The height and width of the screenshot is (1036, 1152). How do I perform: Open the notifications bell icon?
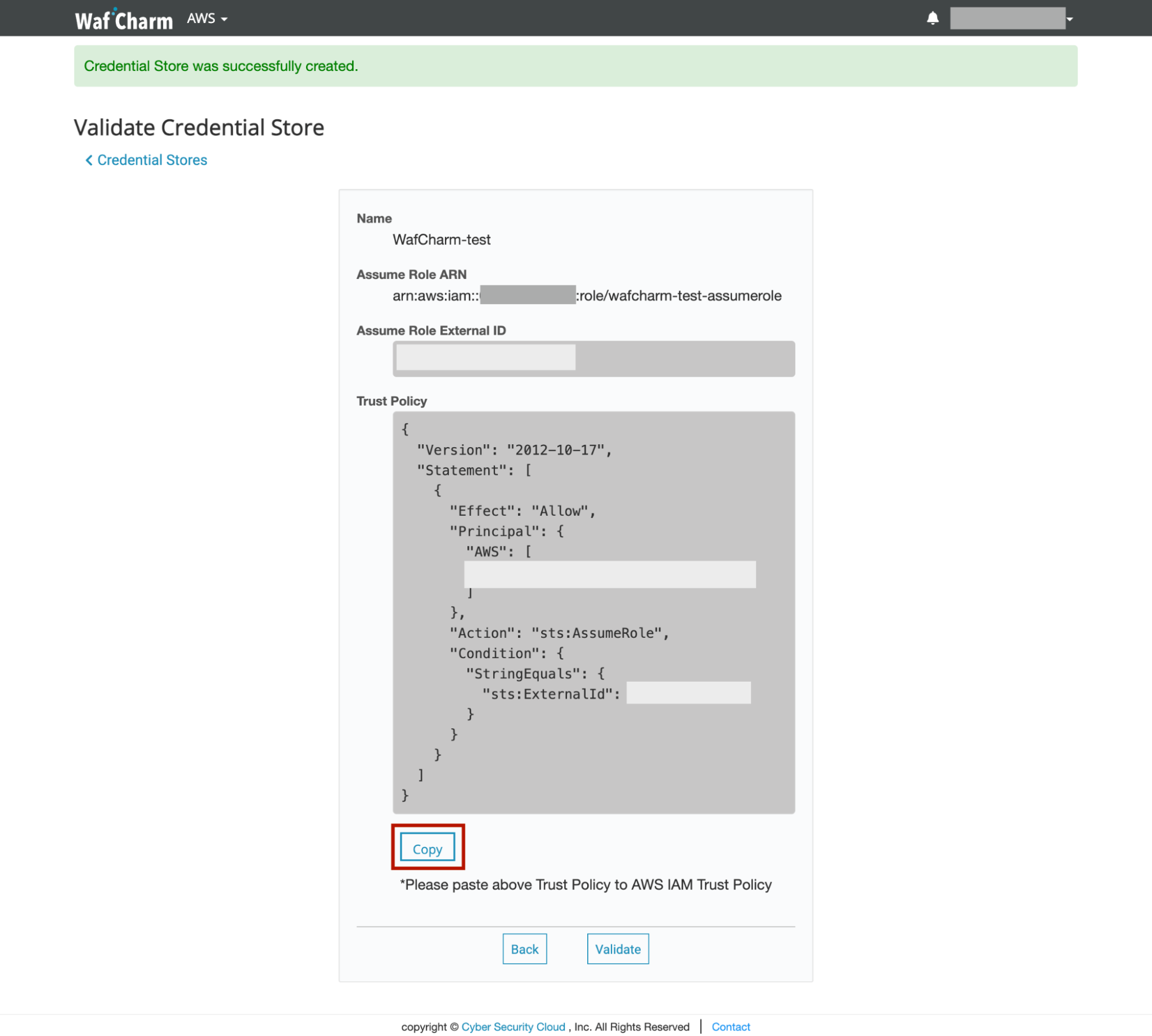click(932, 18)
